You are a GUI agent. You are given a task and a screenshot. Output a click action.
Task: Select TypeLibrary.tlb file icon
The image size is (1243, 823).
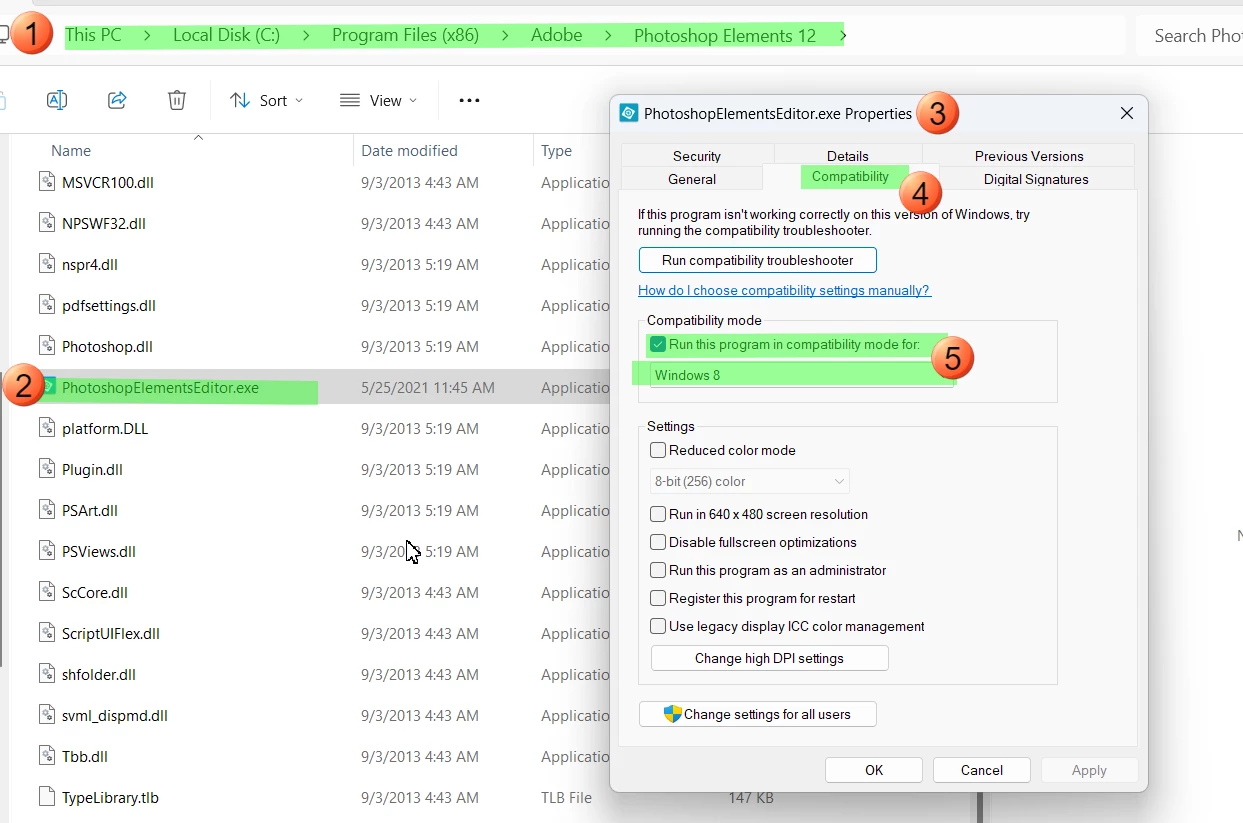pyautogui.click(x=47, y=797)
